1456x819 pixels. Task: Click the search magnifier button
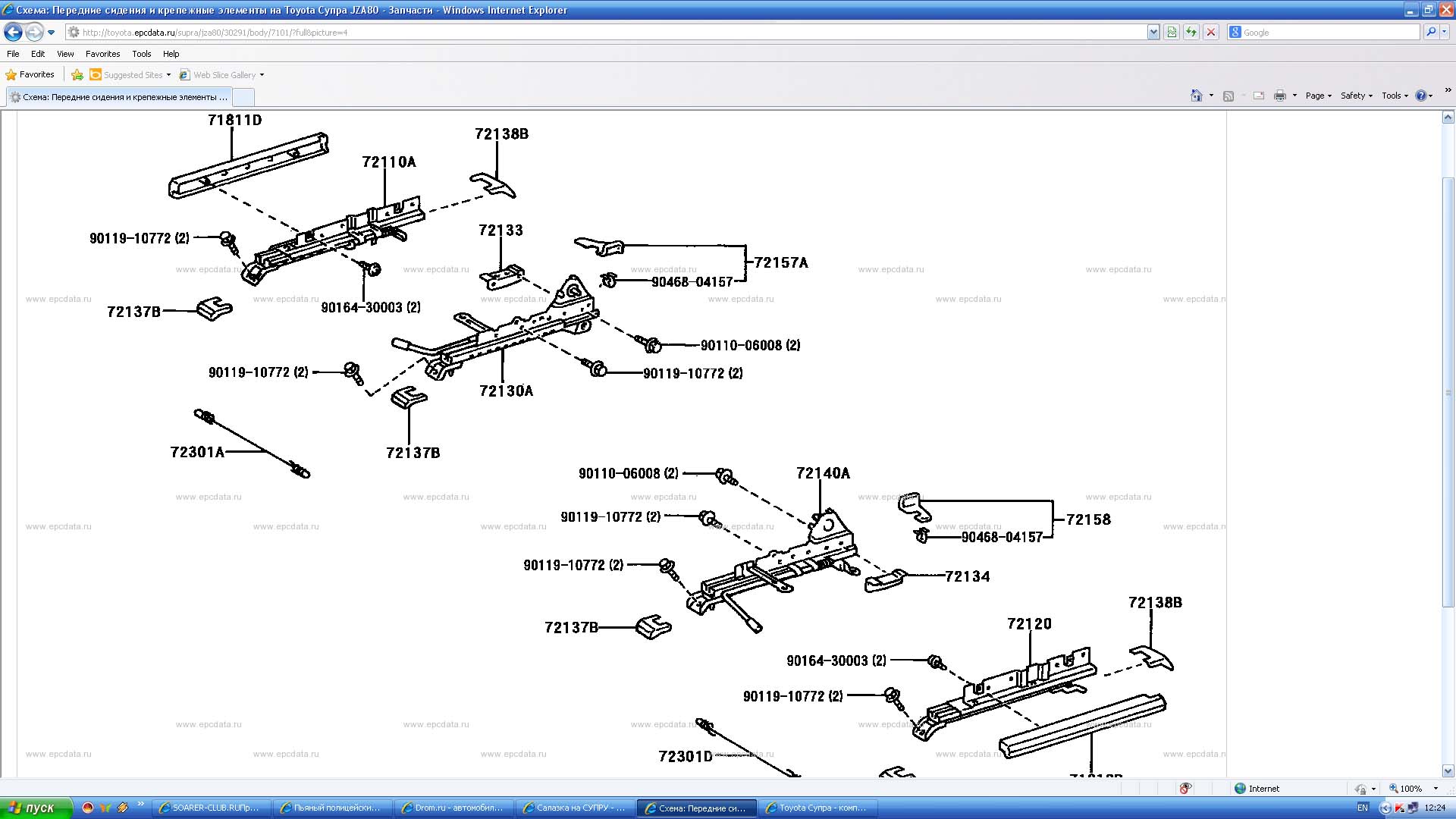point(1431,32)
